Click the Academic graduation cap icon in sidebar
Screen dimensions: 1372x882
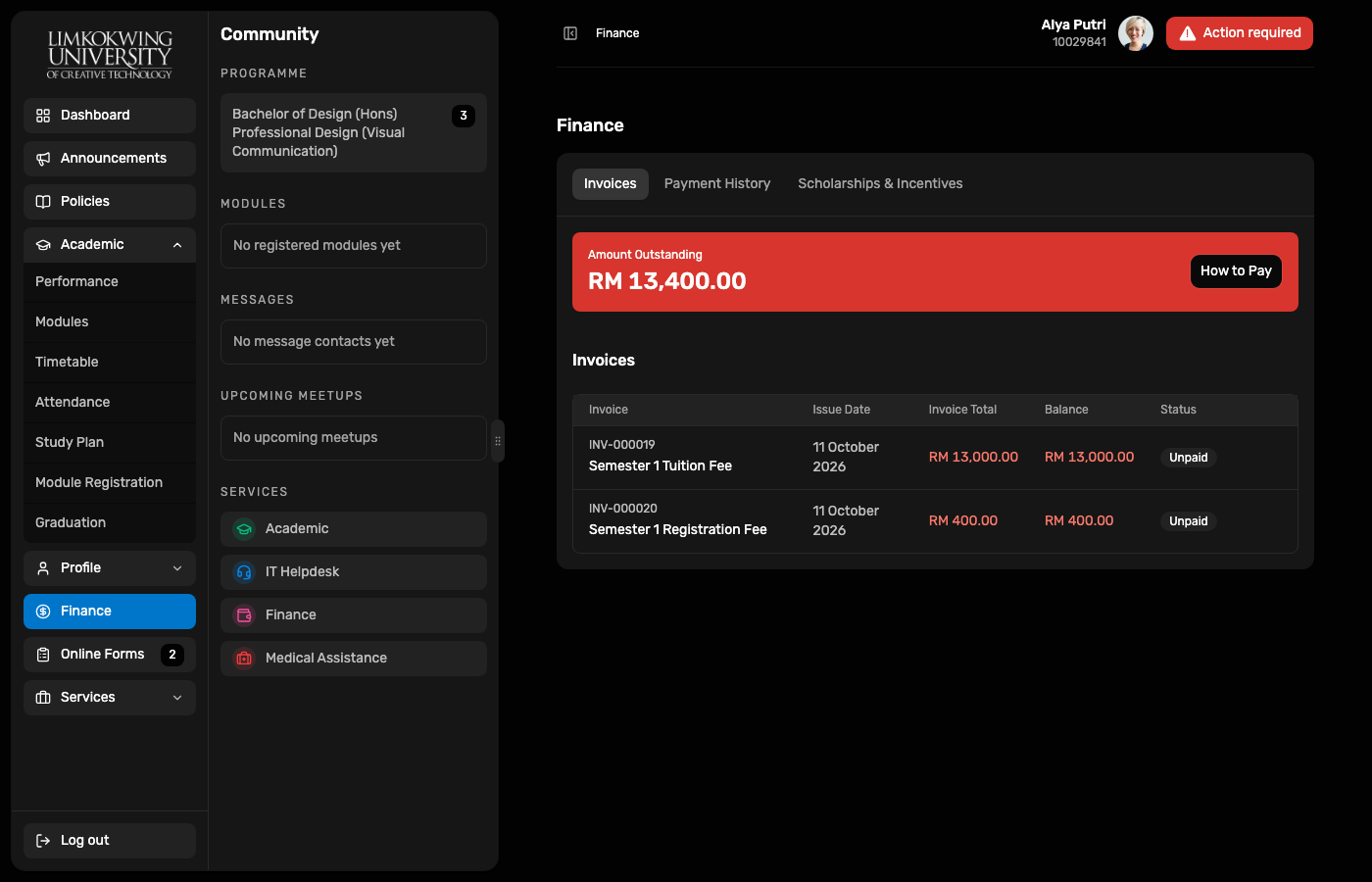coord(43,245)
